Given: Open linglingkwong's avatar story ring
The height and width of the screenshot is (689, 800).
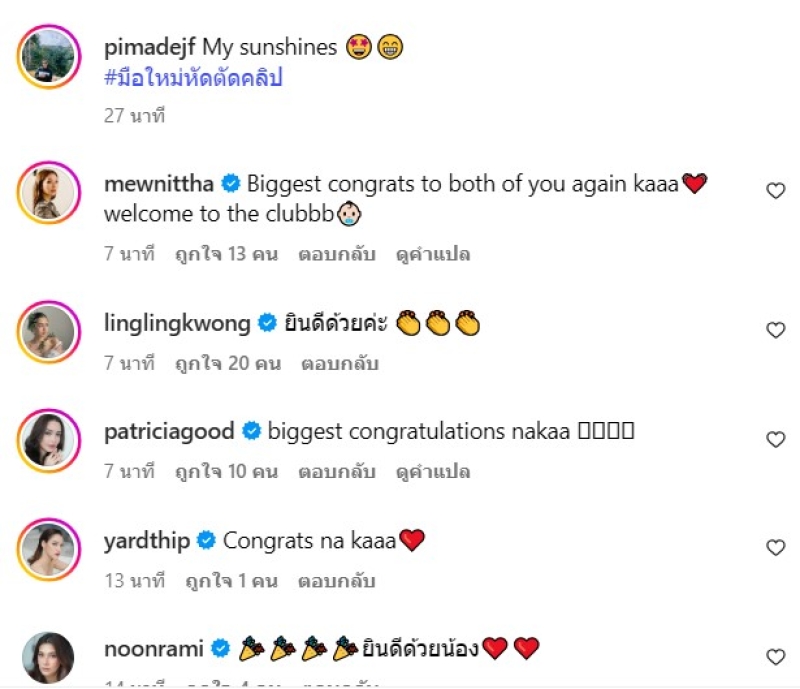Looking at the screenshot, I should click(x=48, y=331).
